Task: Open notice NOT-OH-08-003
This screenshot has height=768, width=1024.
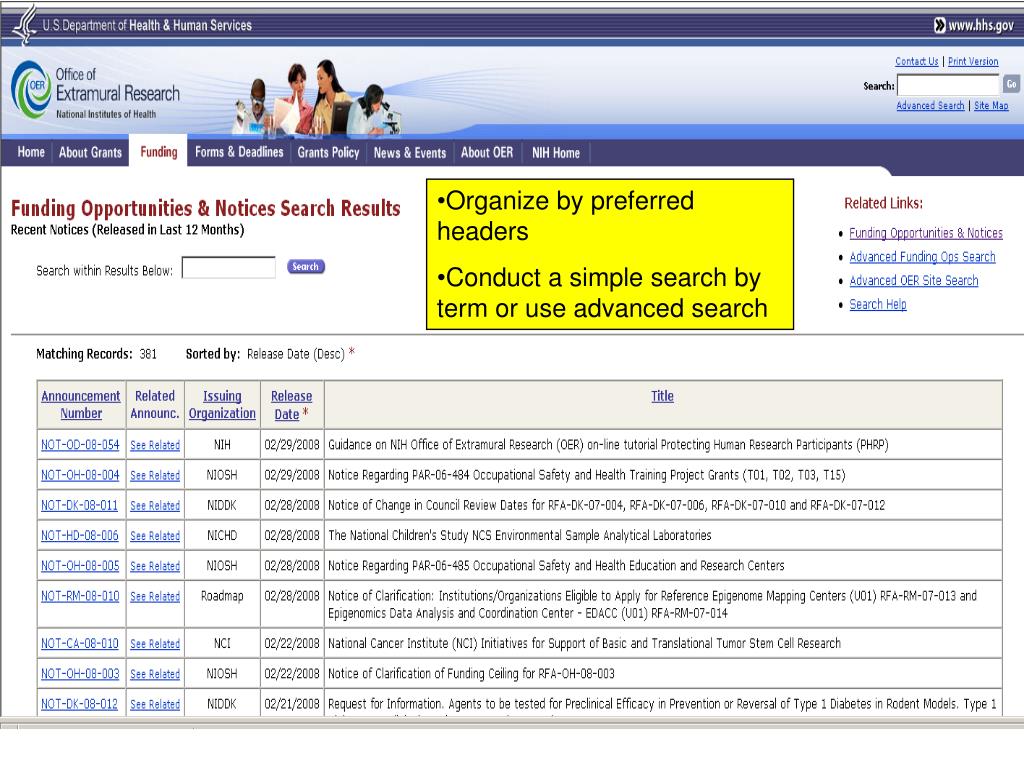Action: pyautogui.click(x=80, y=673)
